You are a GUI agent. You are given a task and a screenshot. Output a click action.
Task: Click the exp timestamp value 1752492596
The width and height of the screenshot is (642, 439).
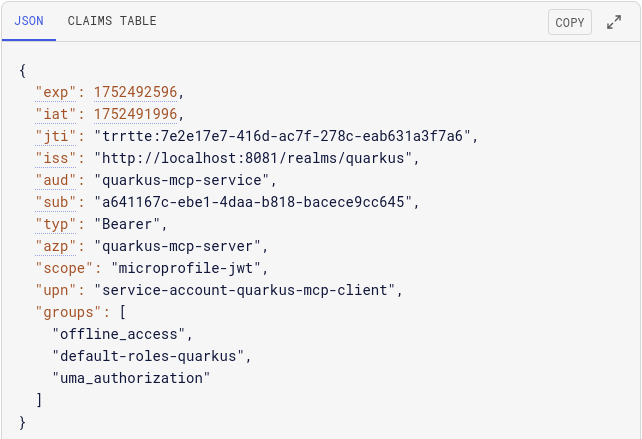(136, 92)
